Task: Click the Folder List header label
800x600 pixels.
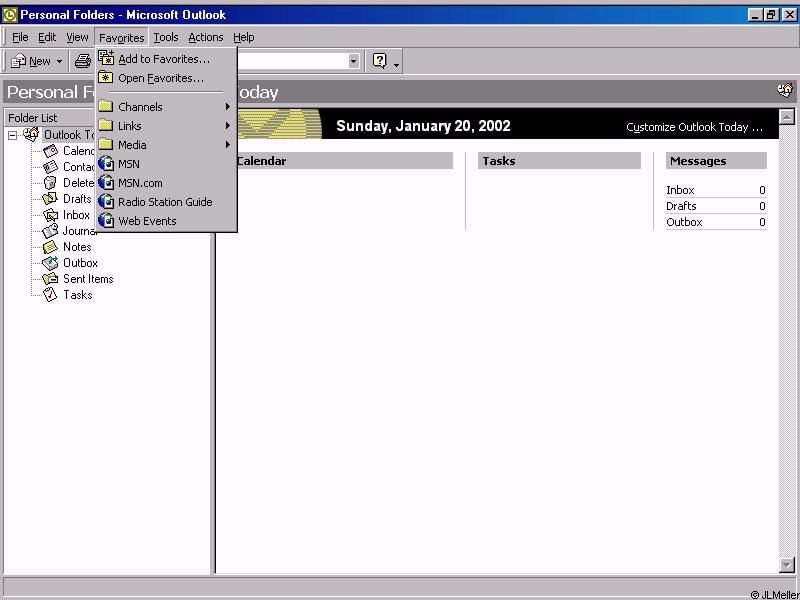Action: [33, 118]
